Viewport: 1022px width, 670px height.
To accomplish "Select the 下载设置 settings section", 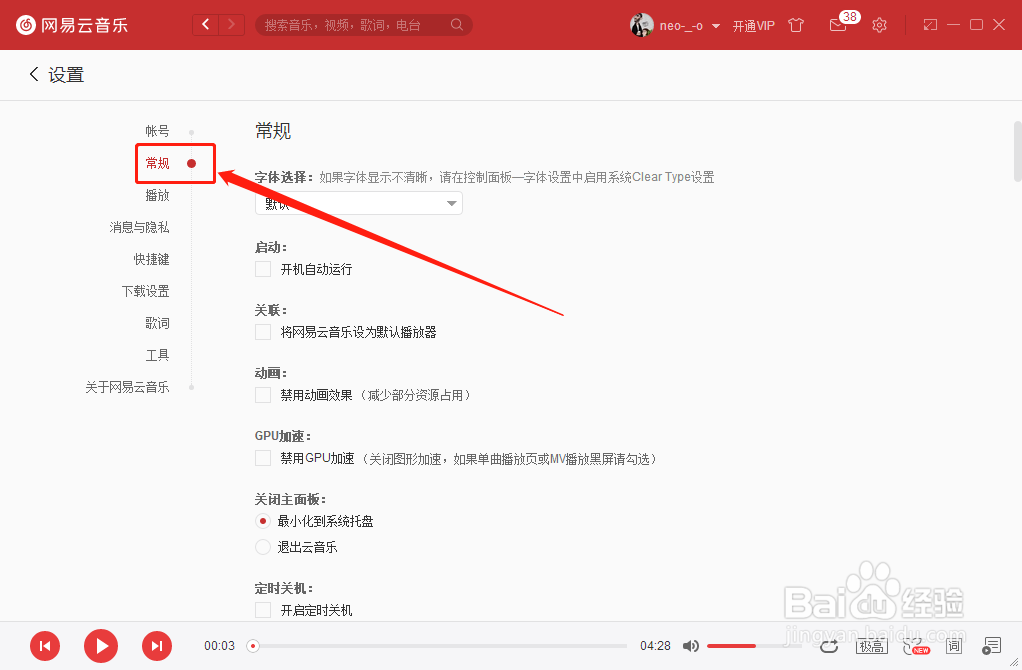I will coord(145,291).
